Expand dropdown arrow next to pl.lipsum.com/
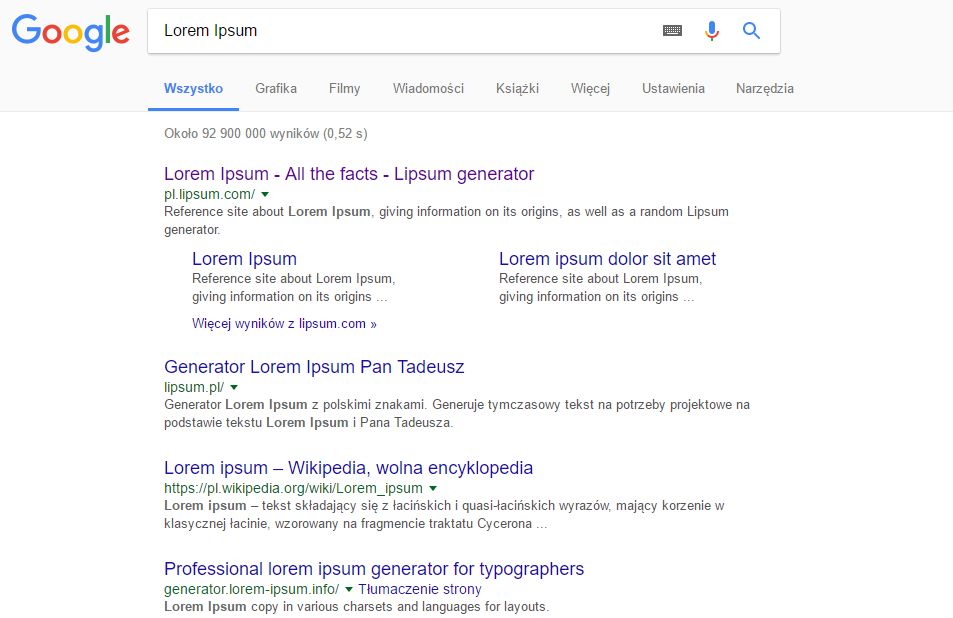 click(x=265, y=194)
